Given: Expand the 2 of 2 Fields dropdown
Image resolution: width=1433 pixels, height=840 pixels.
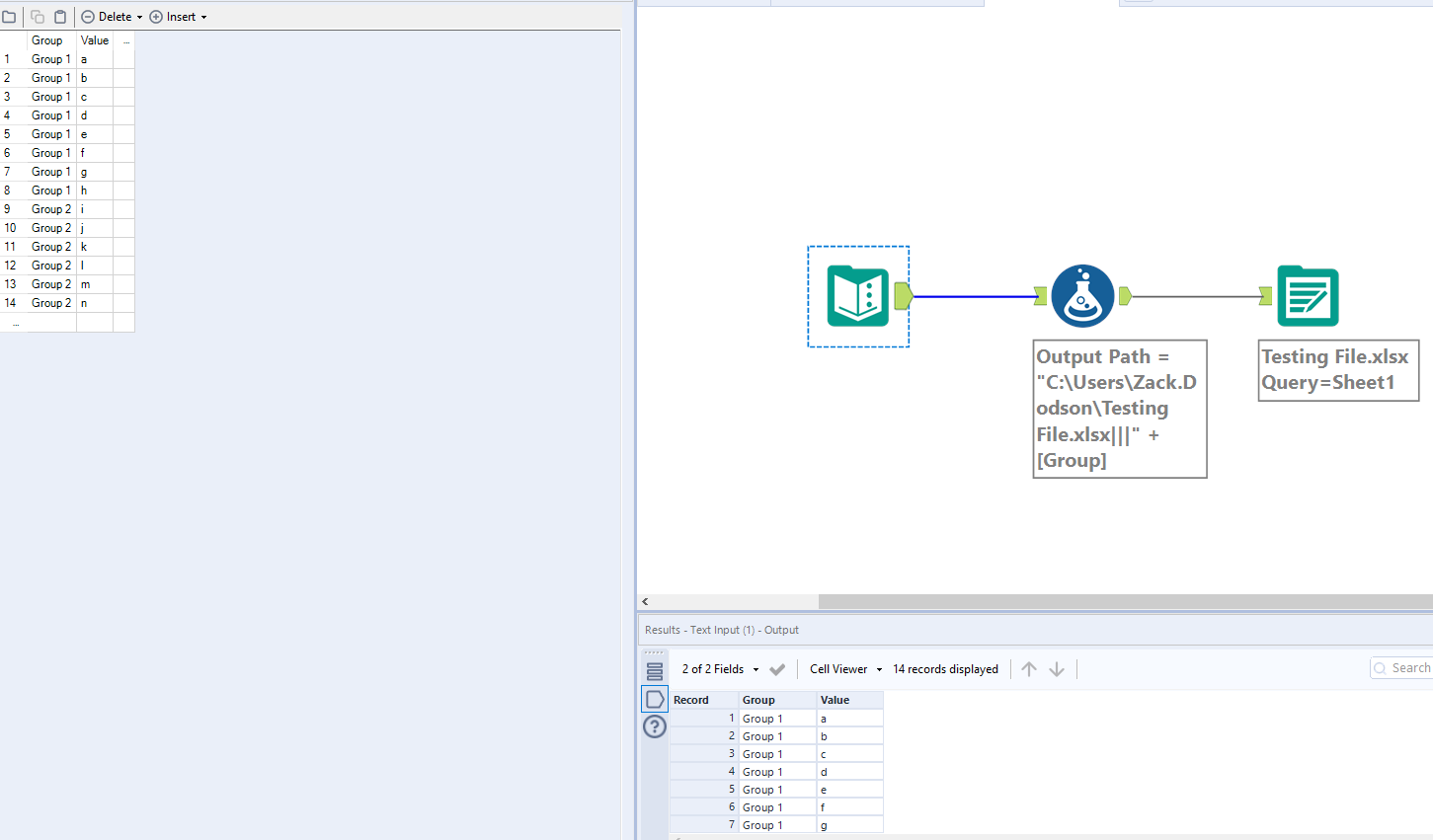Looking at the screenshot, I should (x=718, y=668).
